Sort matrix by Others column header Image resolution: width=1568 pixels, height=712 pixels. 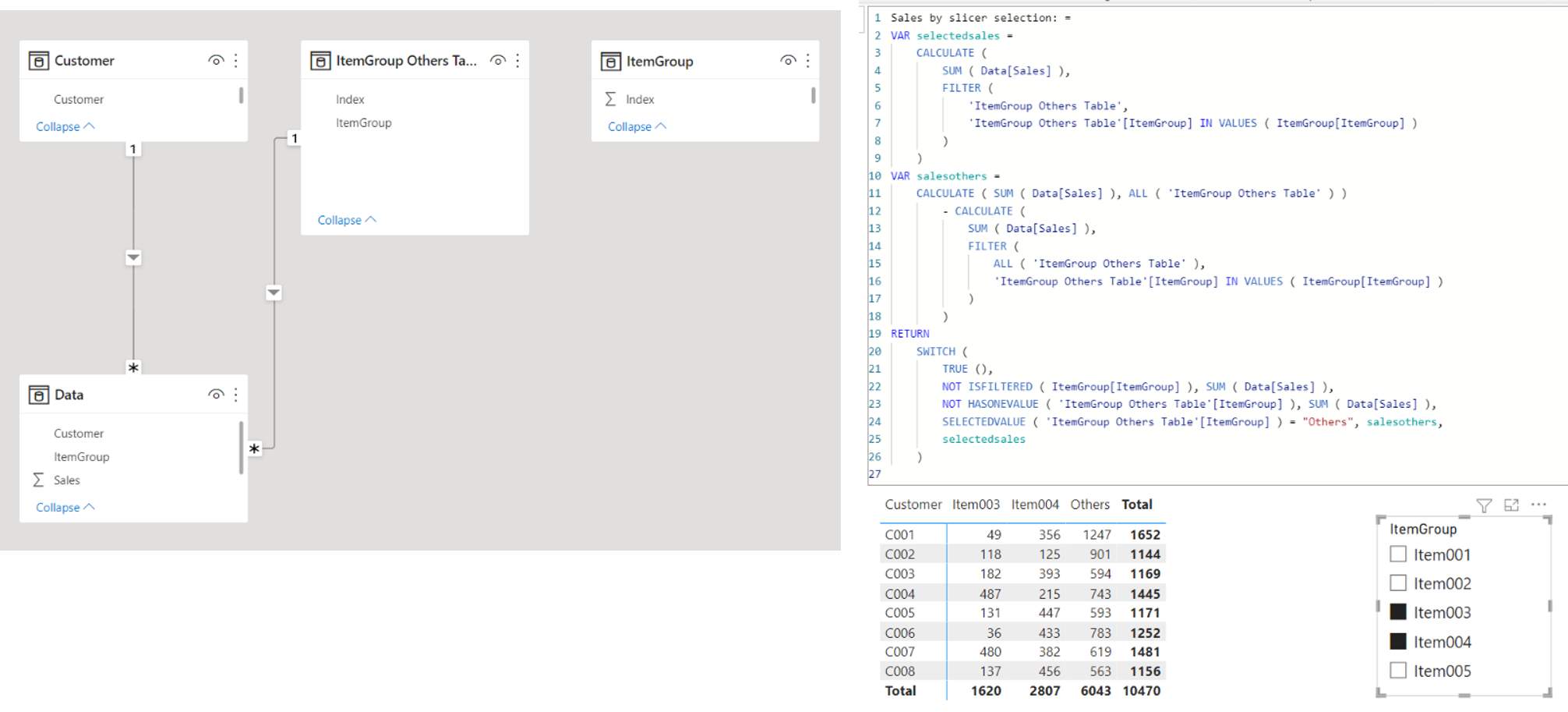[x=1089, y=505]
